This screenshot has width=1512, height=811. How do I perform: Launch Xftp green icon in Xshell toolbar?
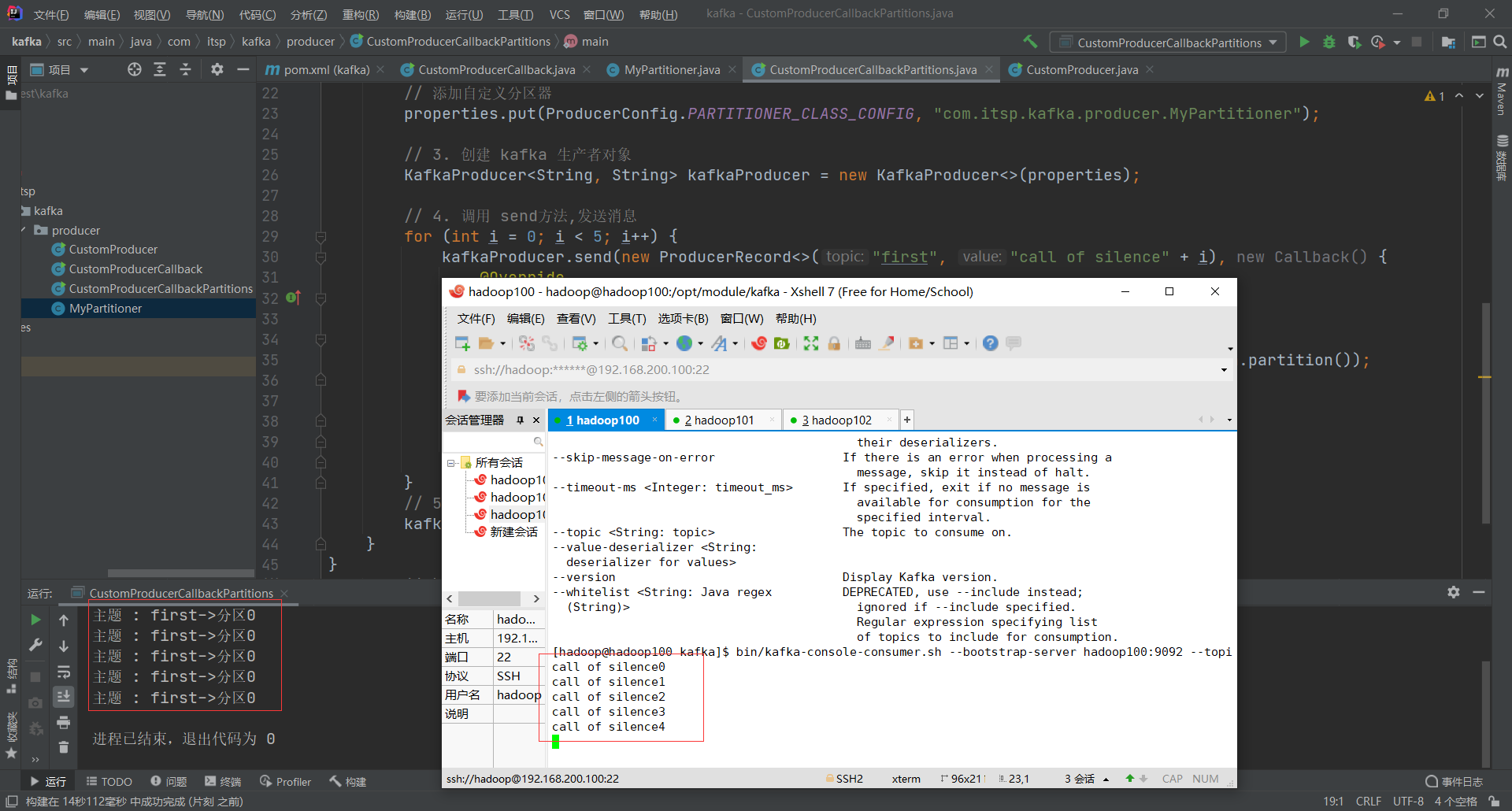pyautogui.click(x=782, y=343)
